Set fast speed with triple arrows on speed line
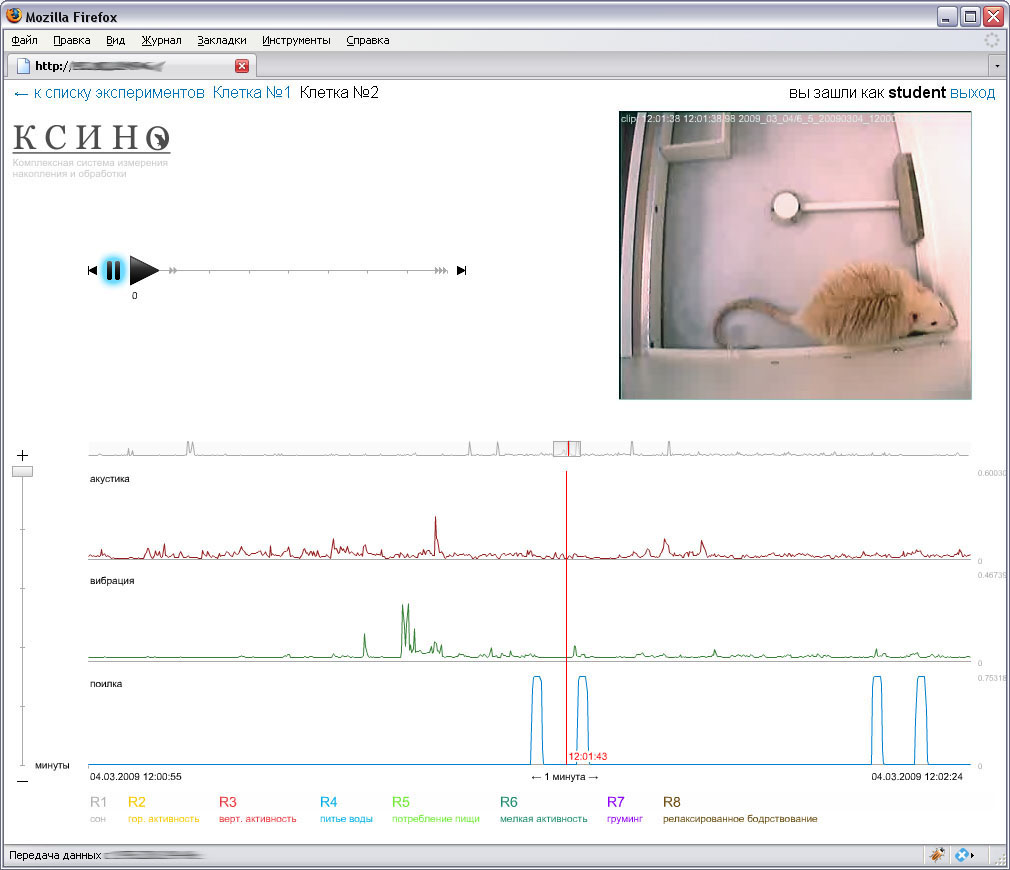The width and height of the screenshot is (1010, 870). (x=441, y=270)
